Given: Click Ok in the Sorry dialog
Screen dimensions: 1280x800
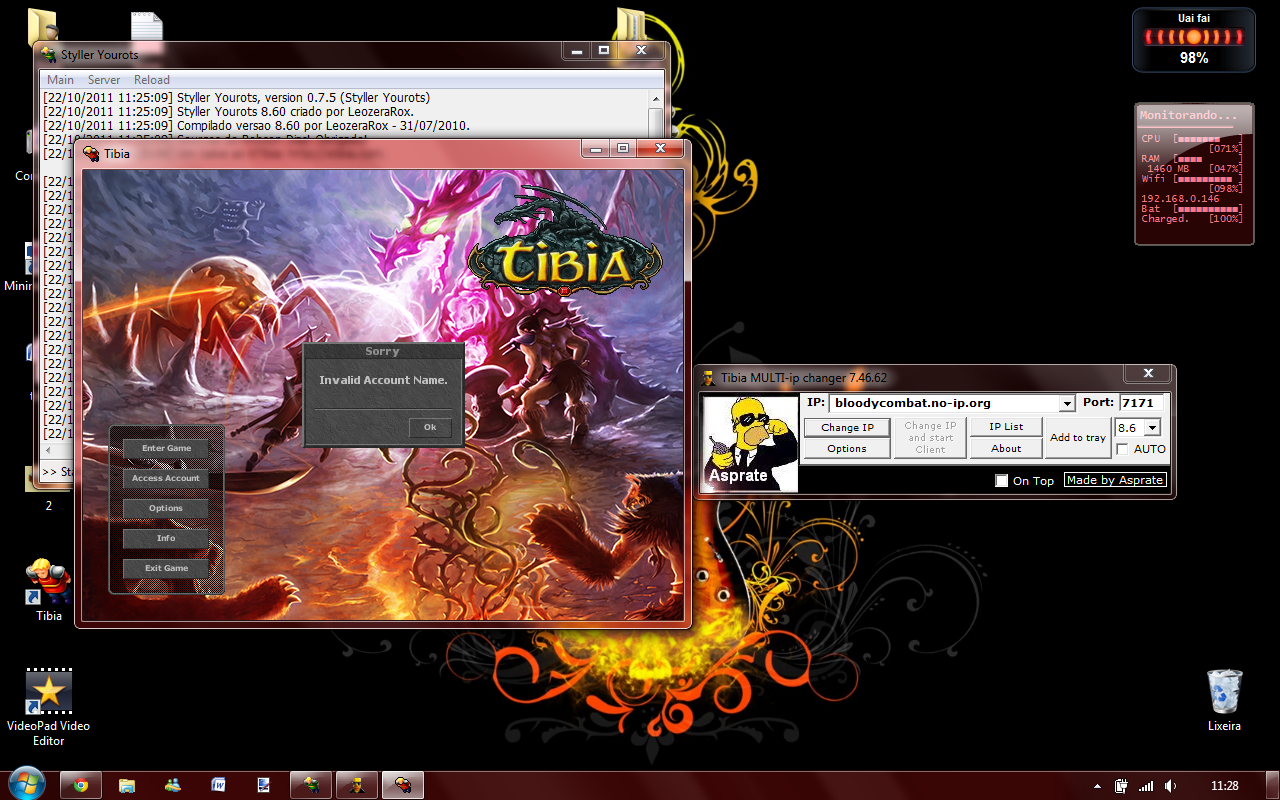Looking at the screenshot, I should [x=430, y=427].
